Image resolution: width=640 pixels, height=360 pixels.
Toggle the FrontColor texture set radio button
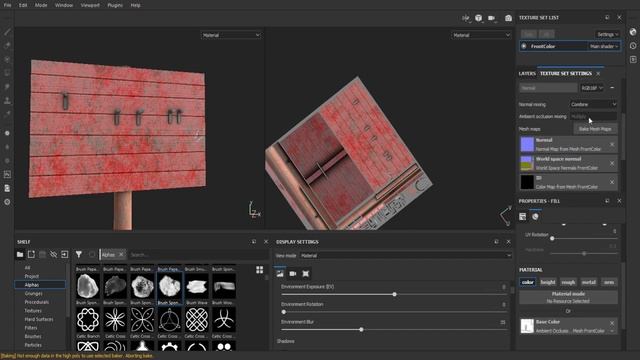524,46
